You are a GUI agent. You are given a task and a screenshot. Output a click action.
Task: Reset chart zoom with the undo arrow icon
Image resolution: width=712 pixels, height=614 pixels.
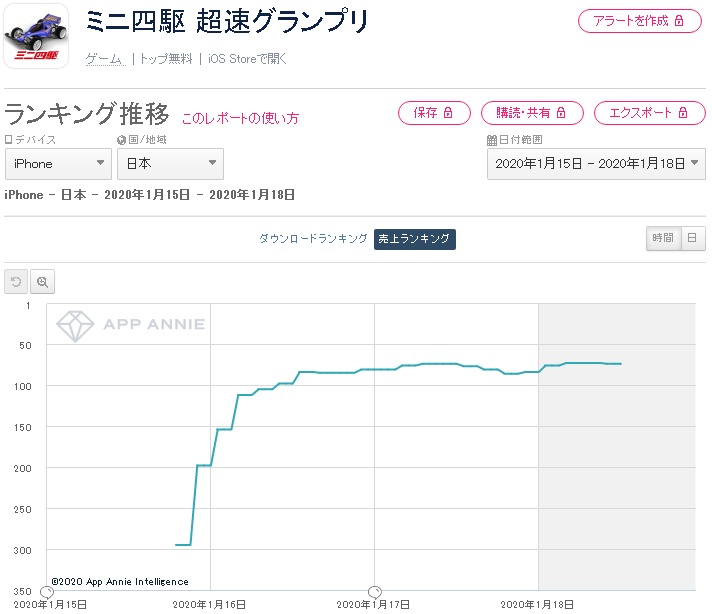point(16,282)
